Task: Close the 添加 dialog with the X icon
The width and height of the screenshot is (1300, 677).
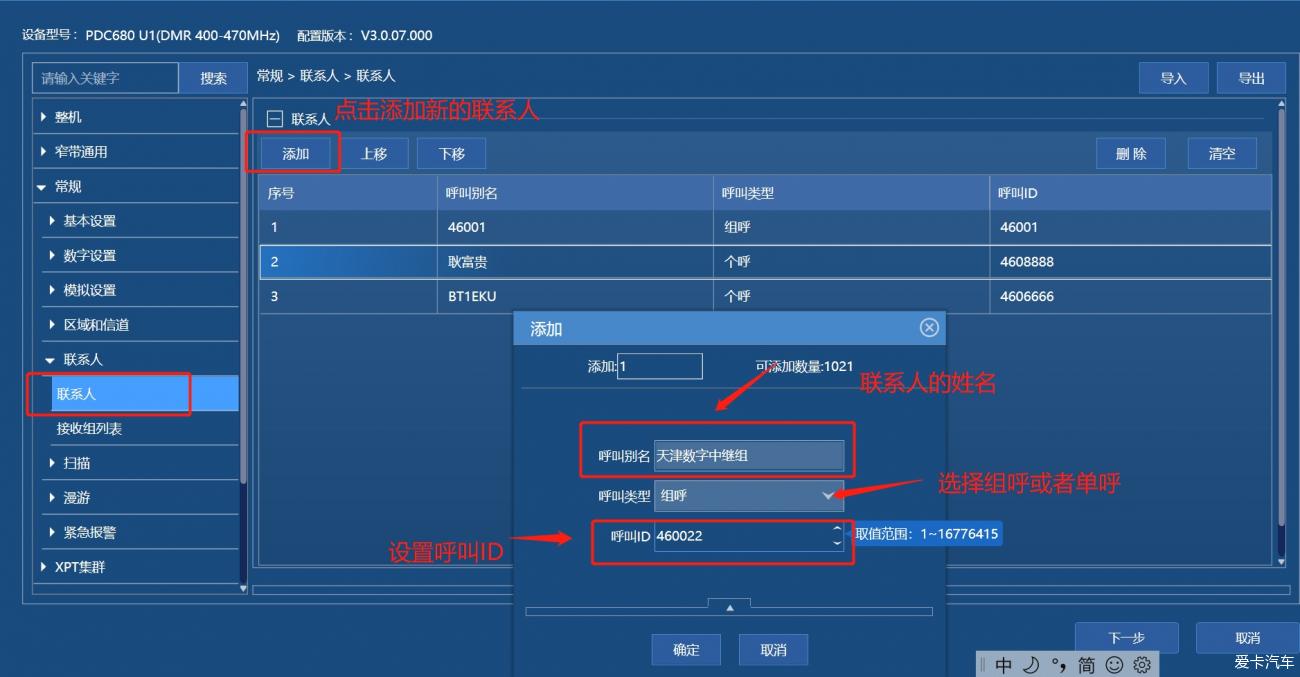Action: (x=929, y=328)
